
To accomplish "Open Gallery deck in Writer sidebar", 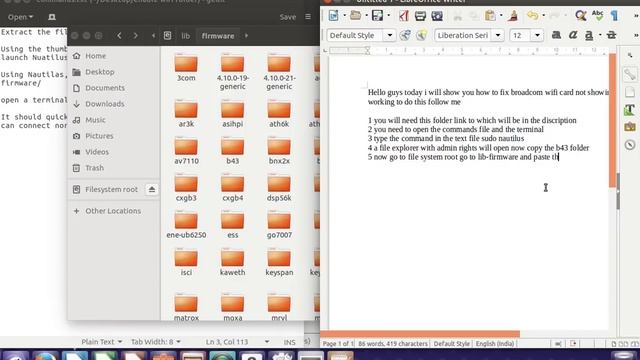I will point(630,127).
